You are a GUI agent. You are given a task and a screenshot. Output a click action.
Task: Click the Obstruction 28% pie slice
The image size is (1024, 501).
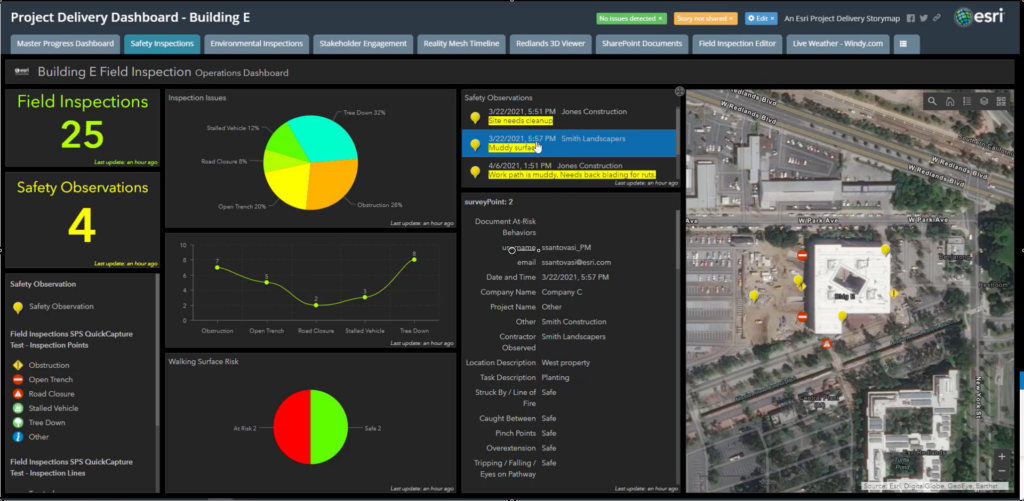333,186
